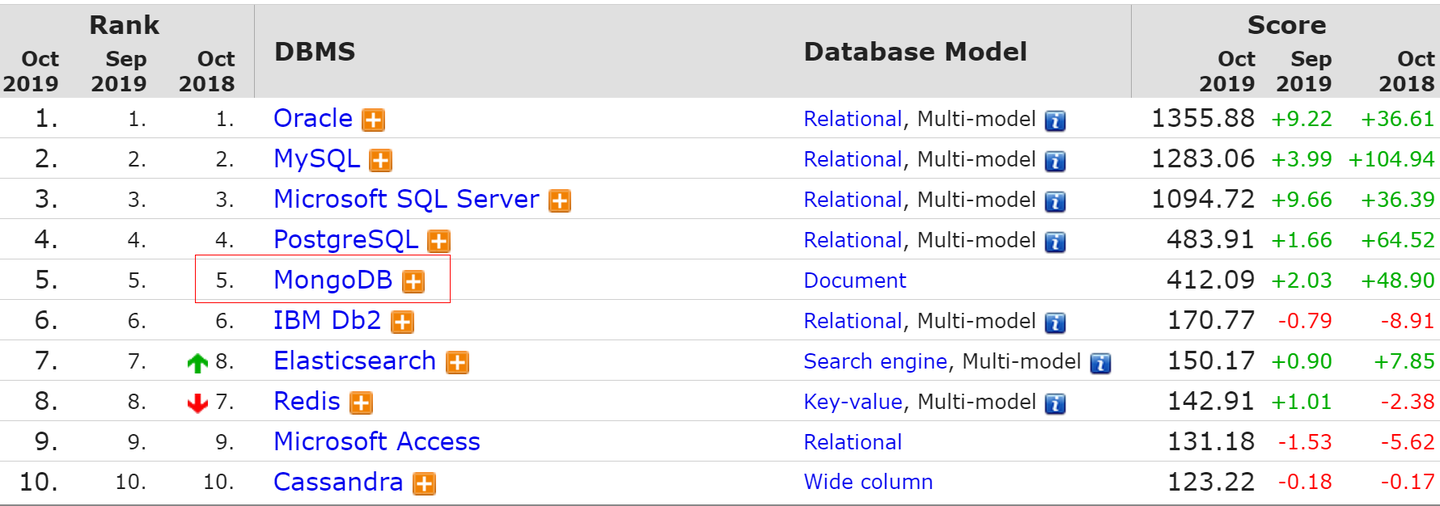Click the plus icon beside MySQL
The height and width of the screenshot is (506, 1440).
tap(380, 160)
